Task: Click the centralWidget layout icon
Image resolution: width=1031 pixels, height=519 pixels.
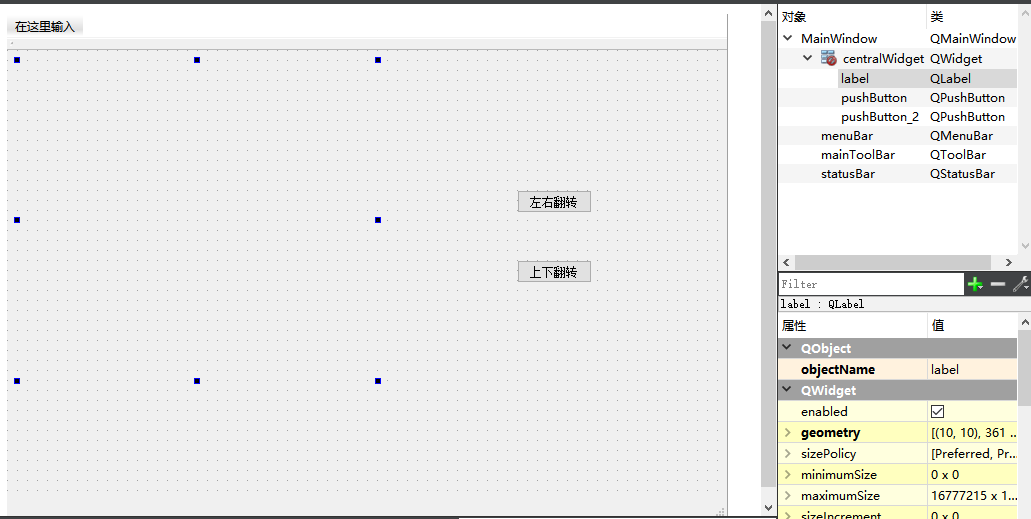Action: point(828,59)
